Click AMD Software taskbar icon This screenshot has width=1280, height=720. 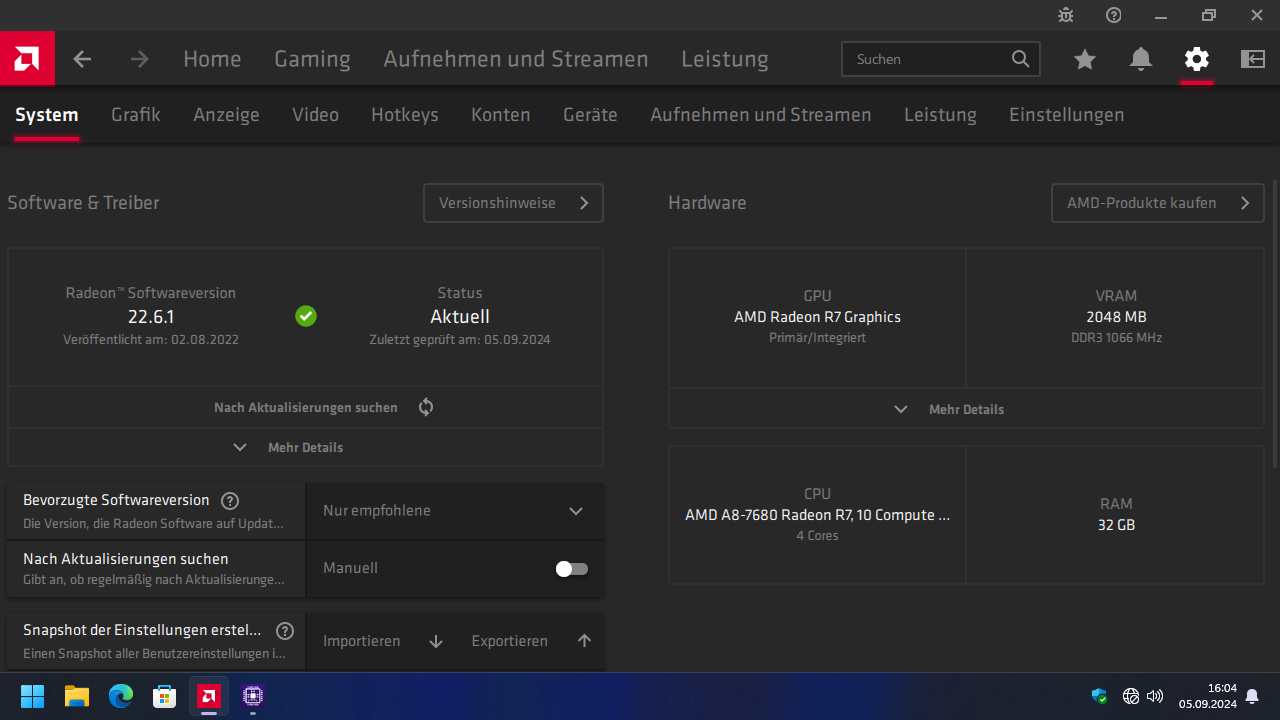[x=209, y=696]
